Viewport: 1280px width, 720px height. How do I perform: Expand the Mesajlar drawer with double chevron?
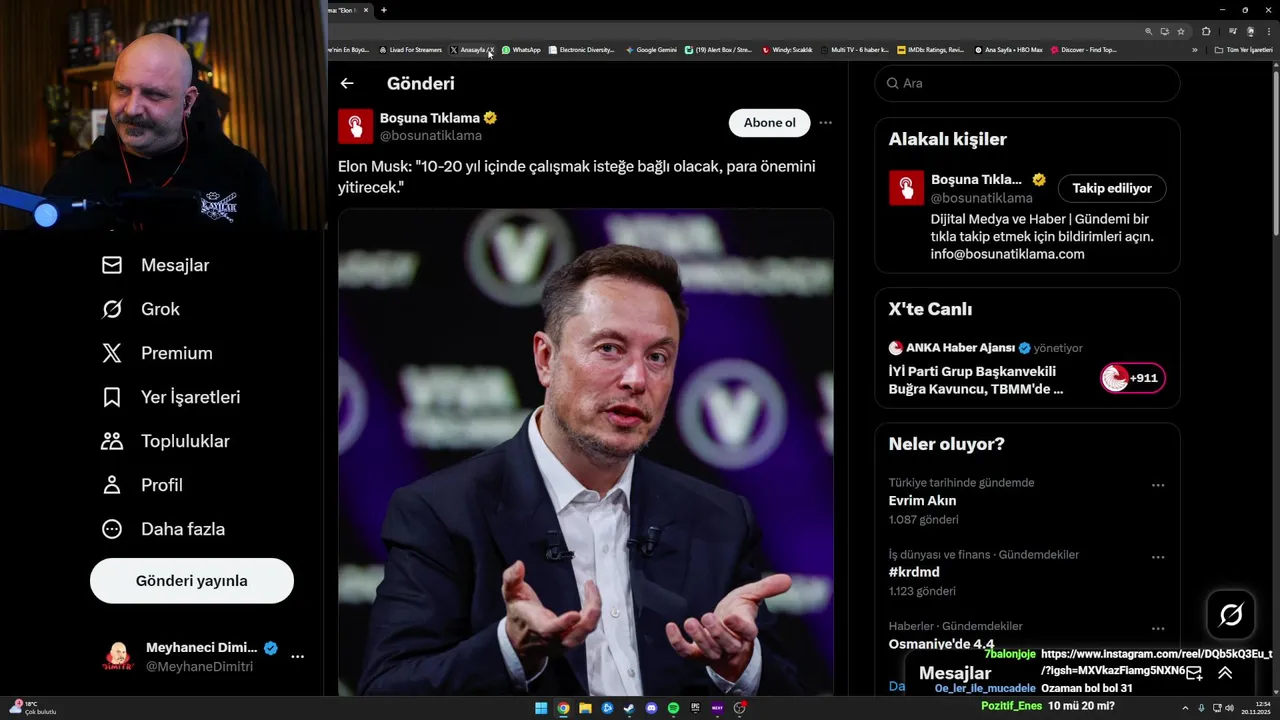point(1225,673)
